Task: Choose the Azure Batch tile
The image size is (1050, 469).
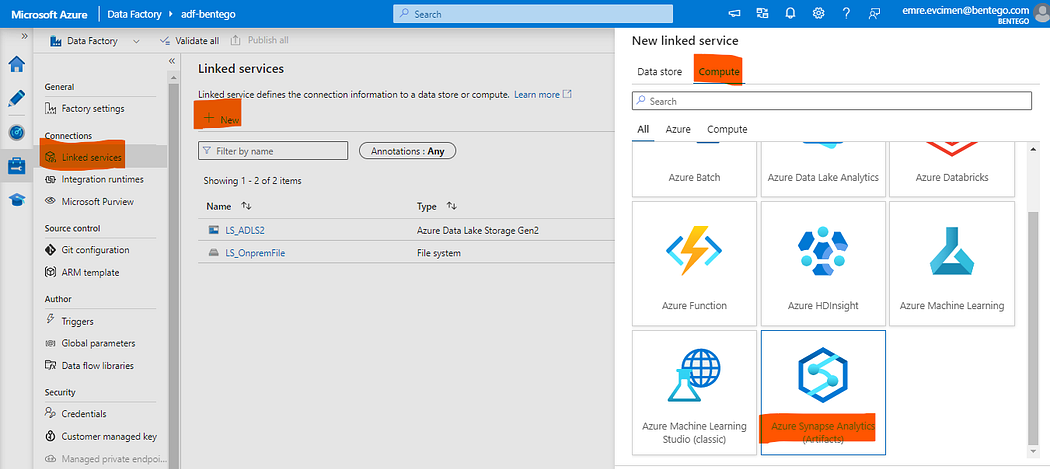Action: [x=694, y=170]
